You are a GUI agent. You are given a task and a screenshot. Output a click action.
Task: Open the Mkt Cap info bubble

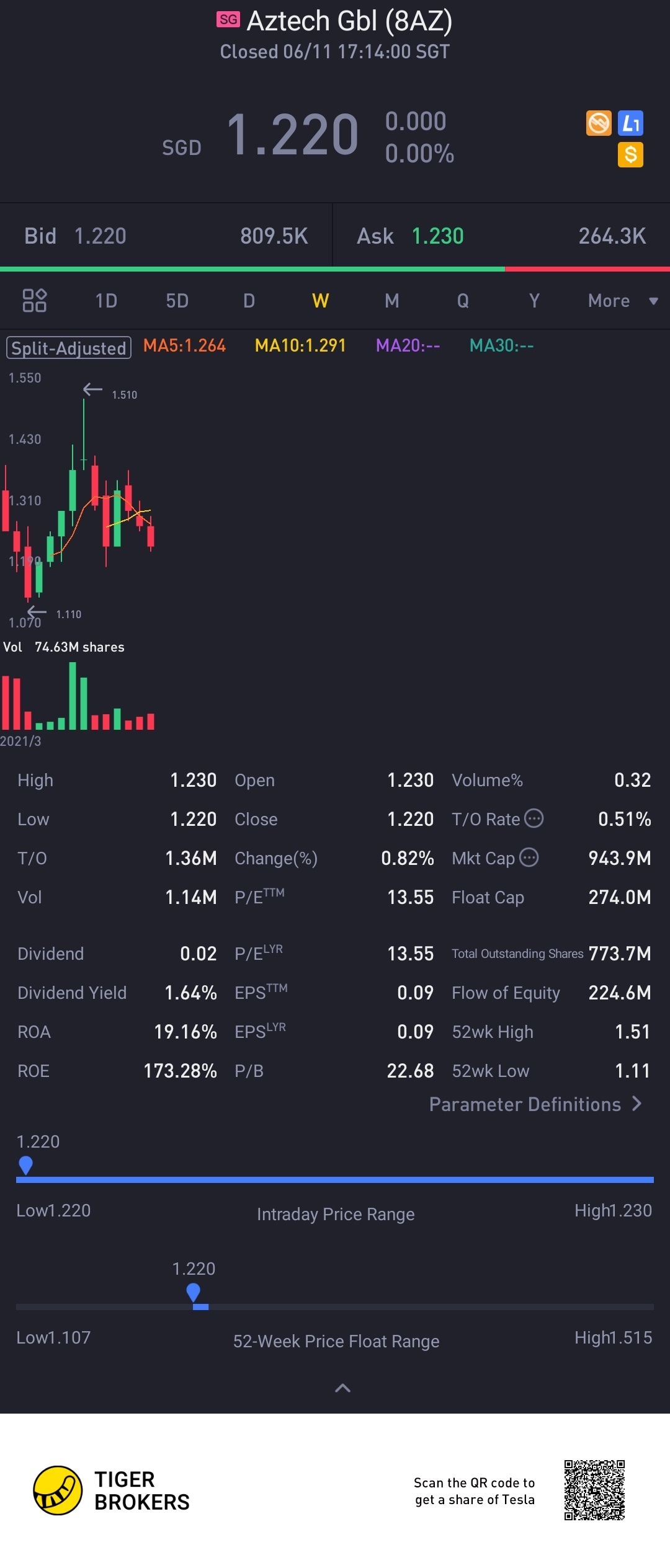click(x=529, y=857)
